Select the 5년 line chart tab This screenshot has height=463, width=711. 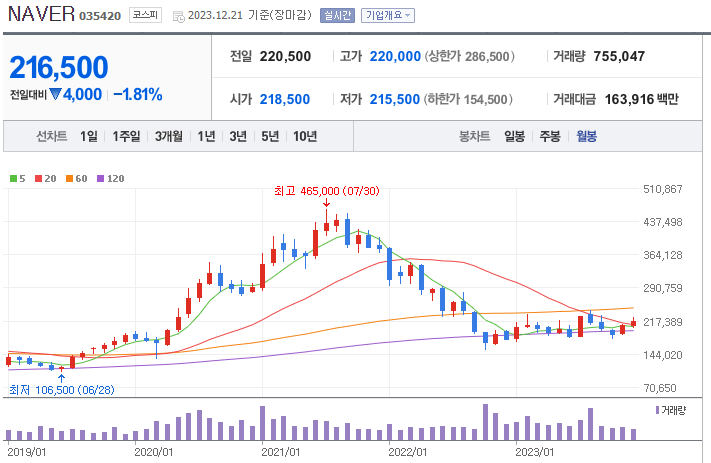coord(270,136)
